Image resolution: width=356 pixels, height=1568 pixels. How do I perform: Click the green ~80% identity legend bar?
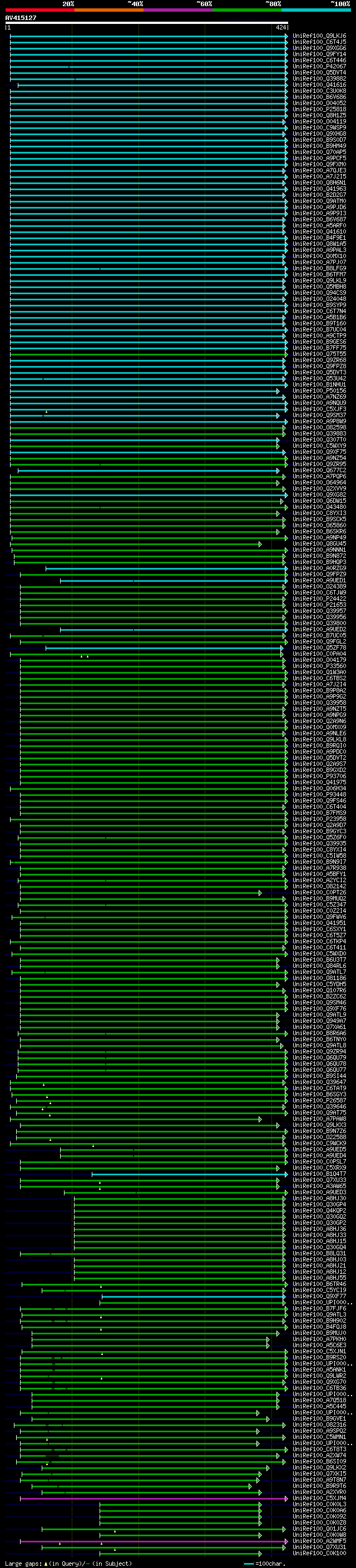coord(247,10)
